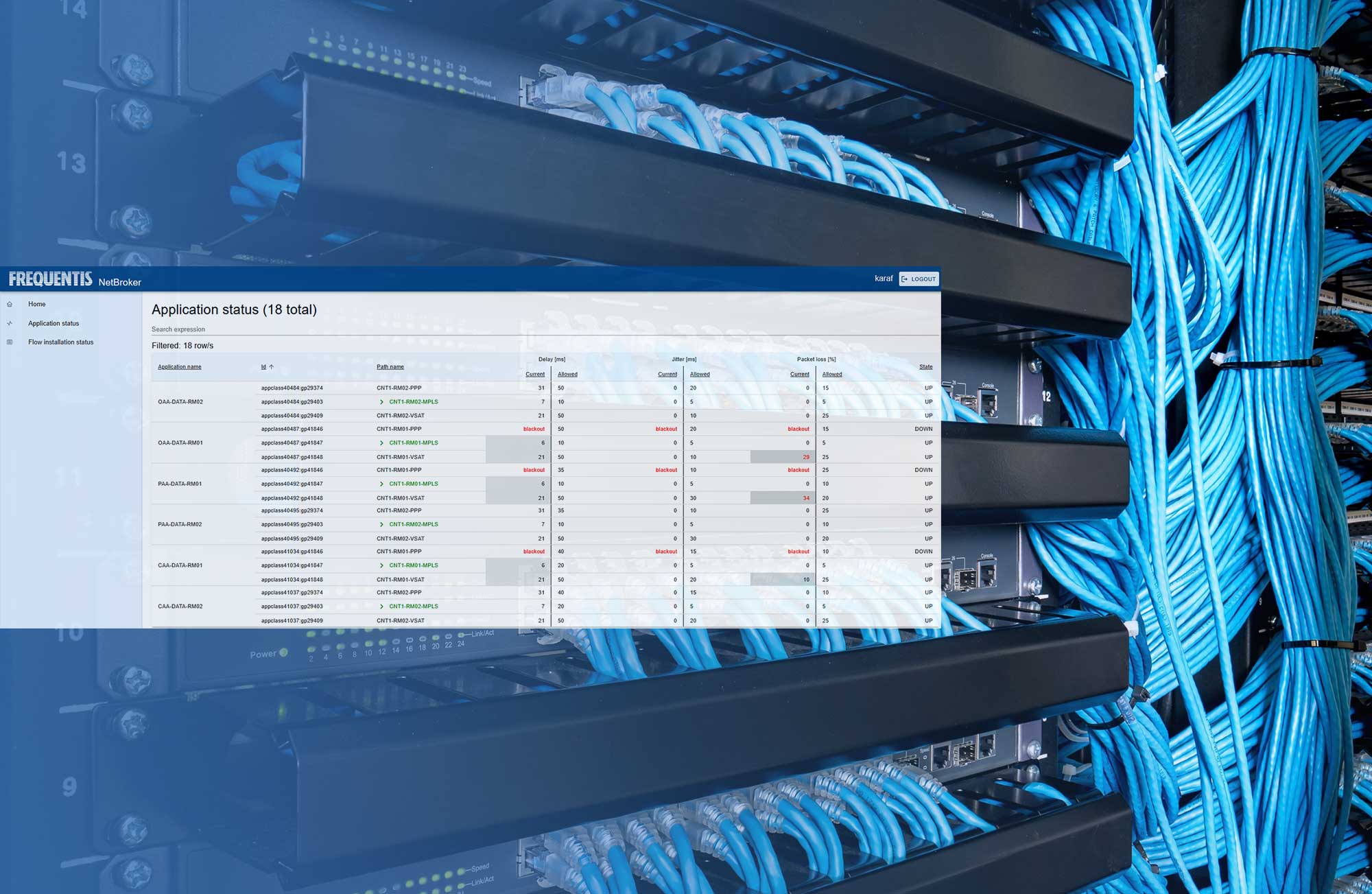
Task: Select the OAA-DATA-RM01 application name cell
Action: pyautogui.click(x=180, y=443)
